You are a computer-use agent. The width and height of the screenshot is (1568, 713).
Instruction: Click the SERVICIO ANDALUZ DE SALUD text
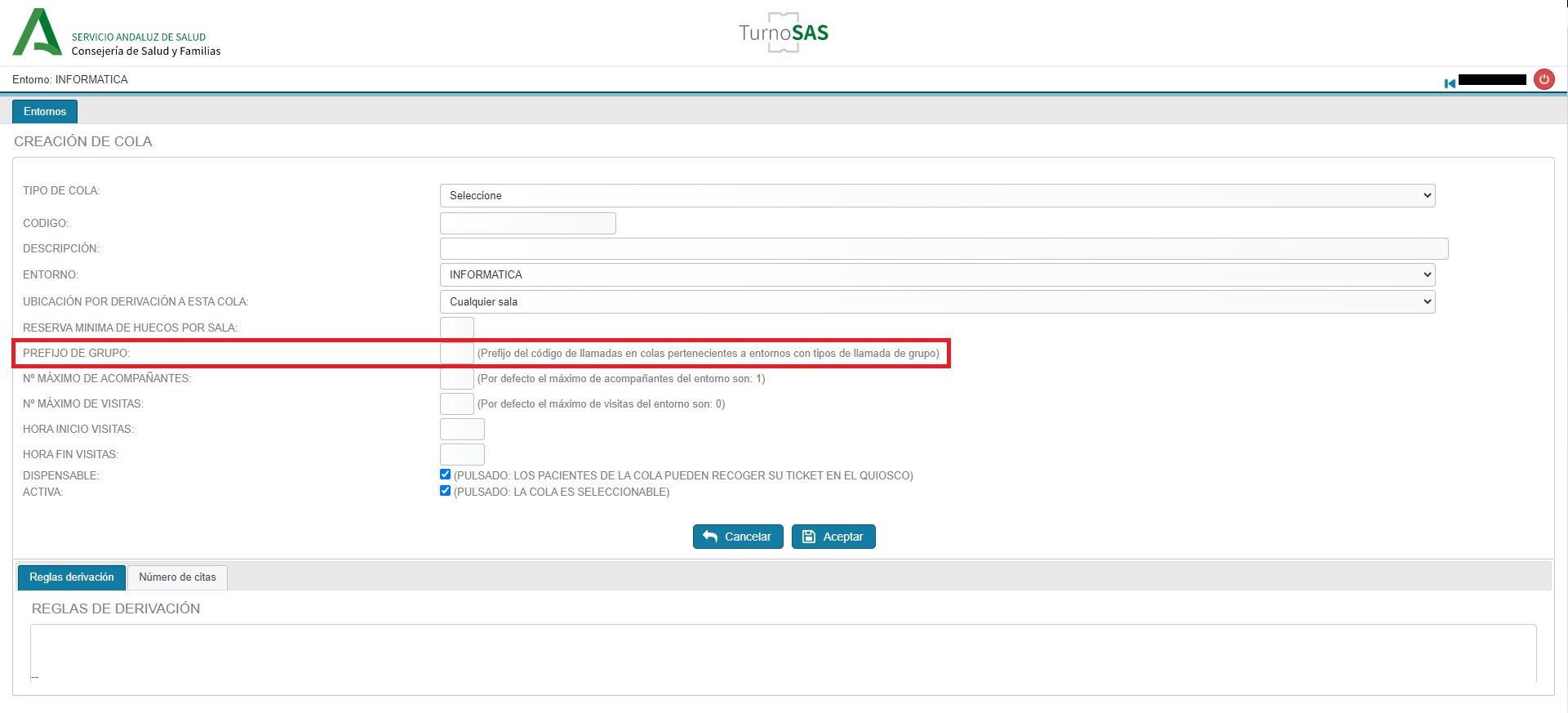pyautogui.click(x=139, y=37)
